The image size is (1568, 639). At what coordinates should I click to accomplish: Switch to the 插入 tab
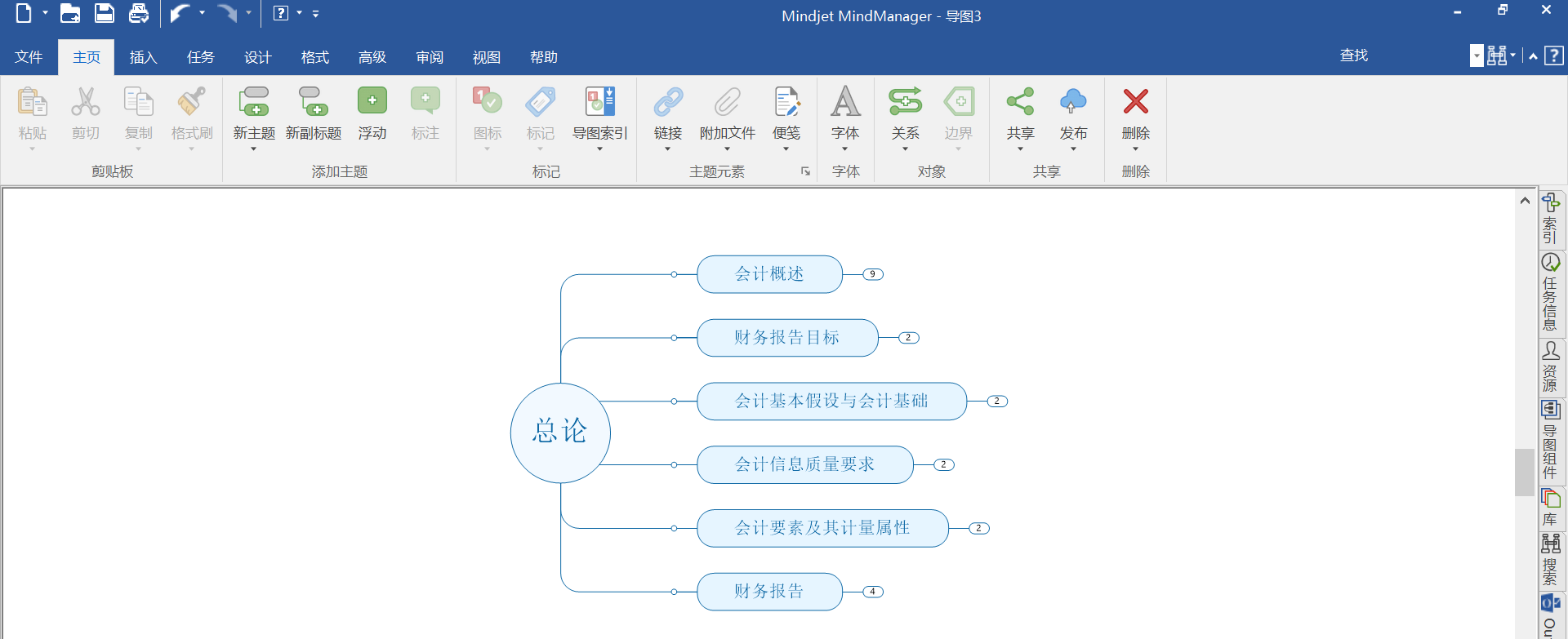click(143, 57)
